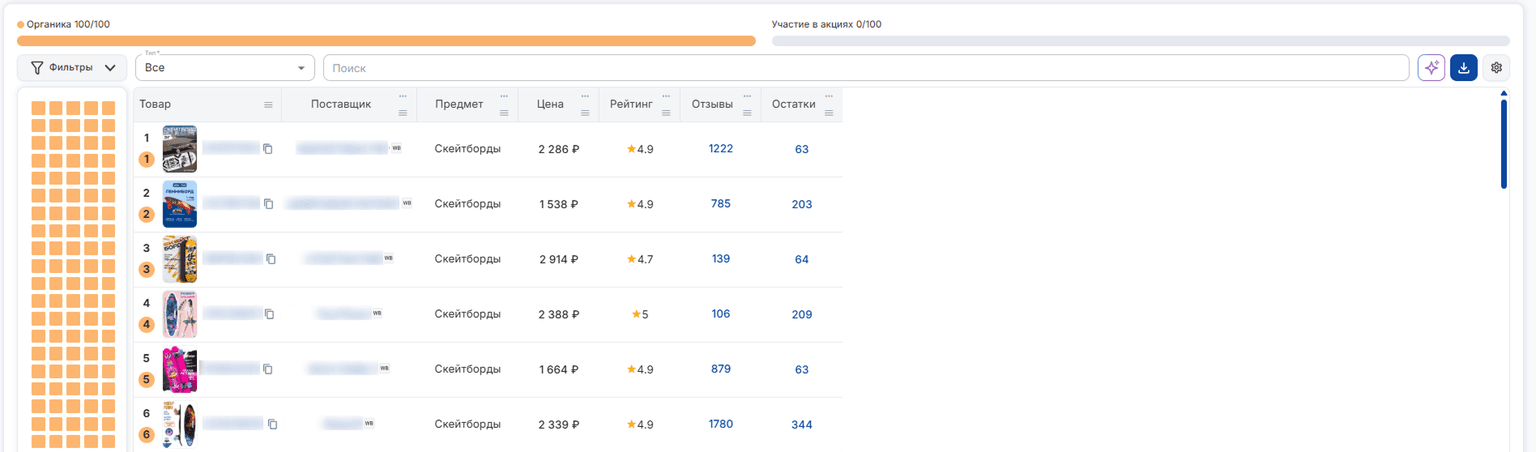Click orange position badge 3
The width and height of the screenshot is (1536, 452).
point(146,269)
